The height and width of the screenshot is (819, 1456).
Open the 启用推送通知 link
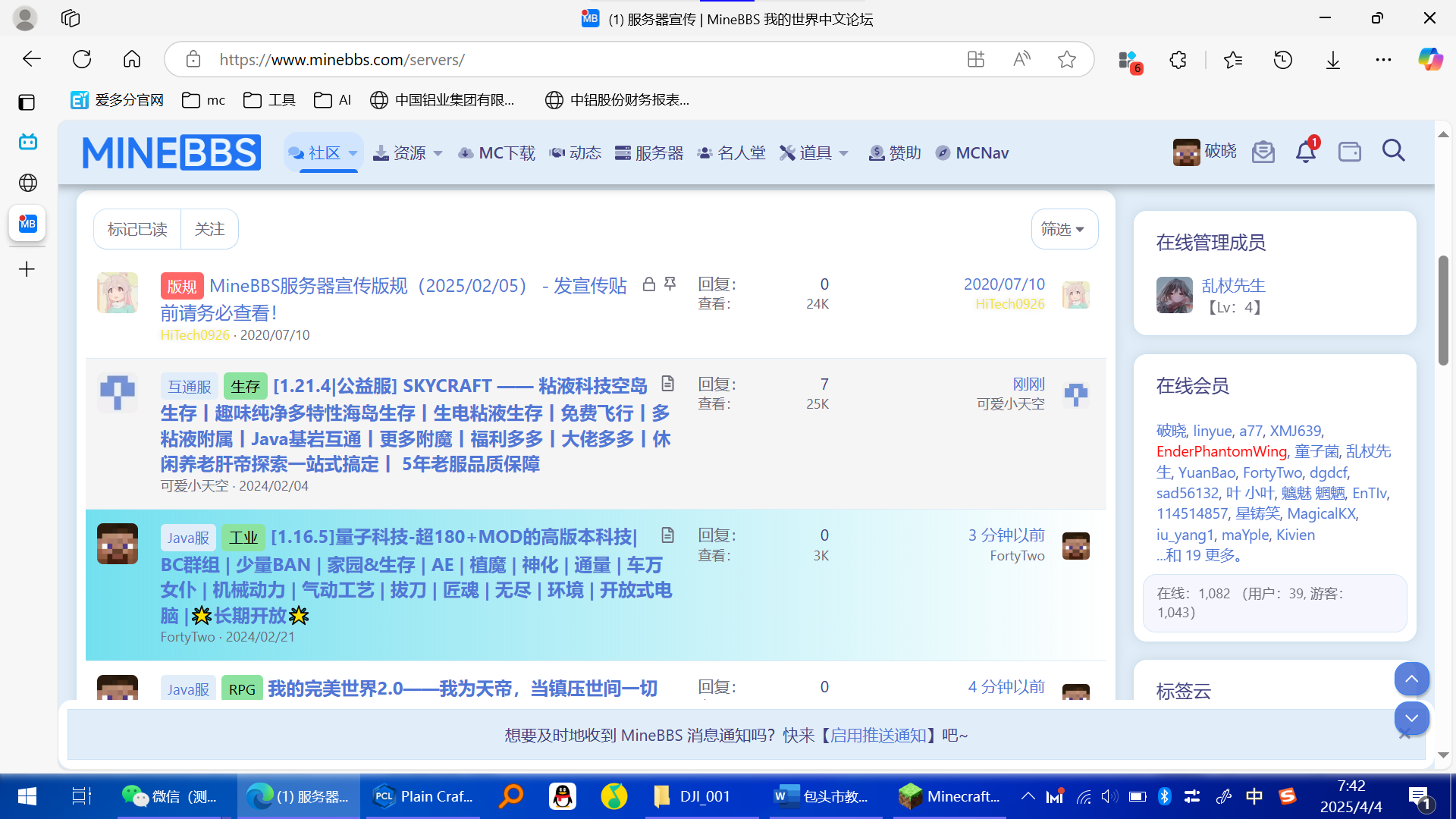(x=878, y=736)
